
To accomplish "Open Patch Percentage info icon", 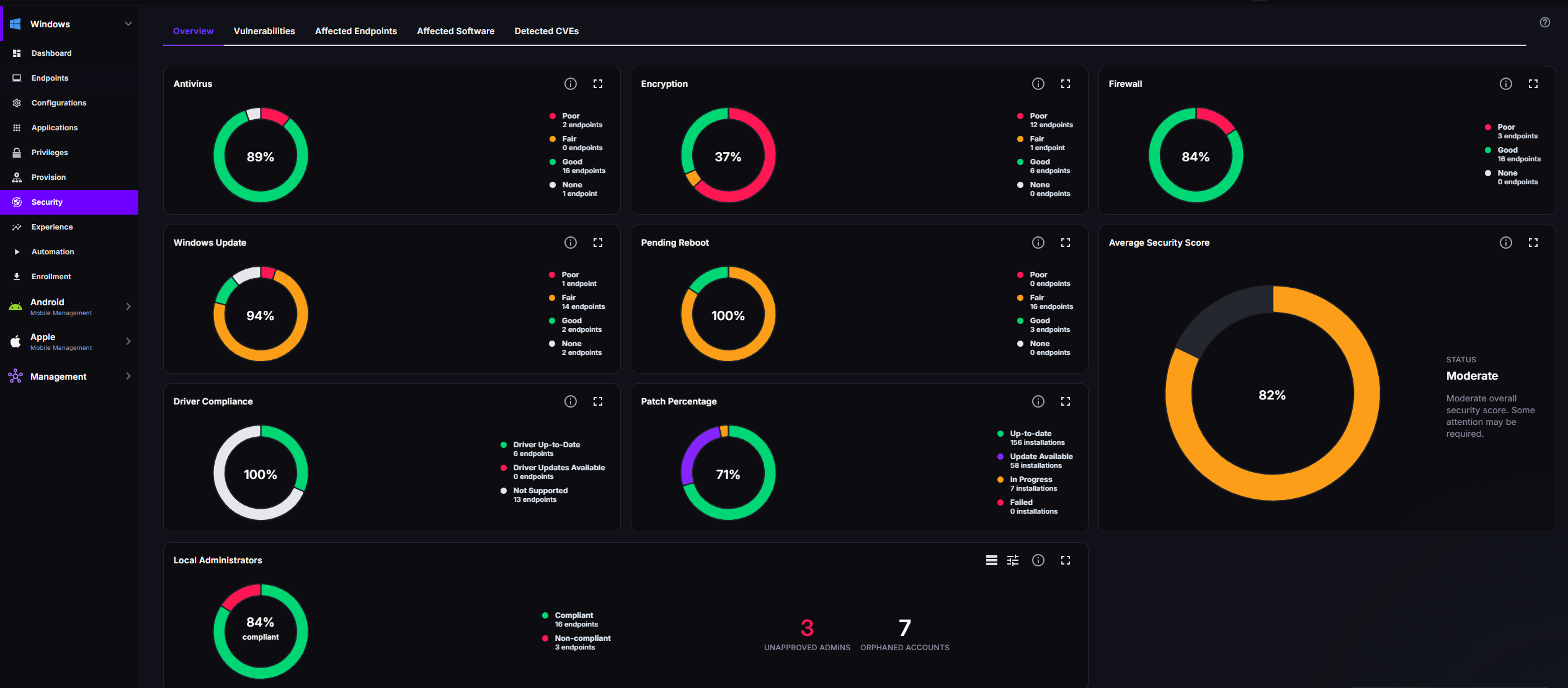I will tap(1038, 401).
